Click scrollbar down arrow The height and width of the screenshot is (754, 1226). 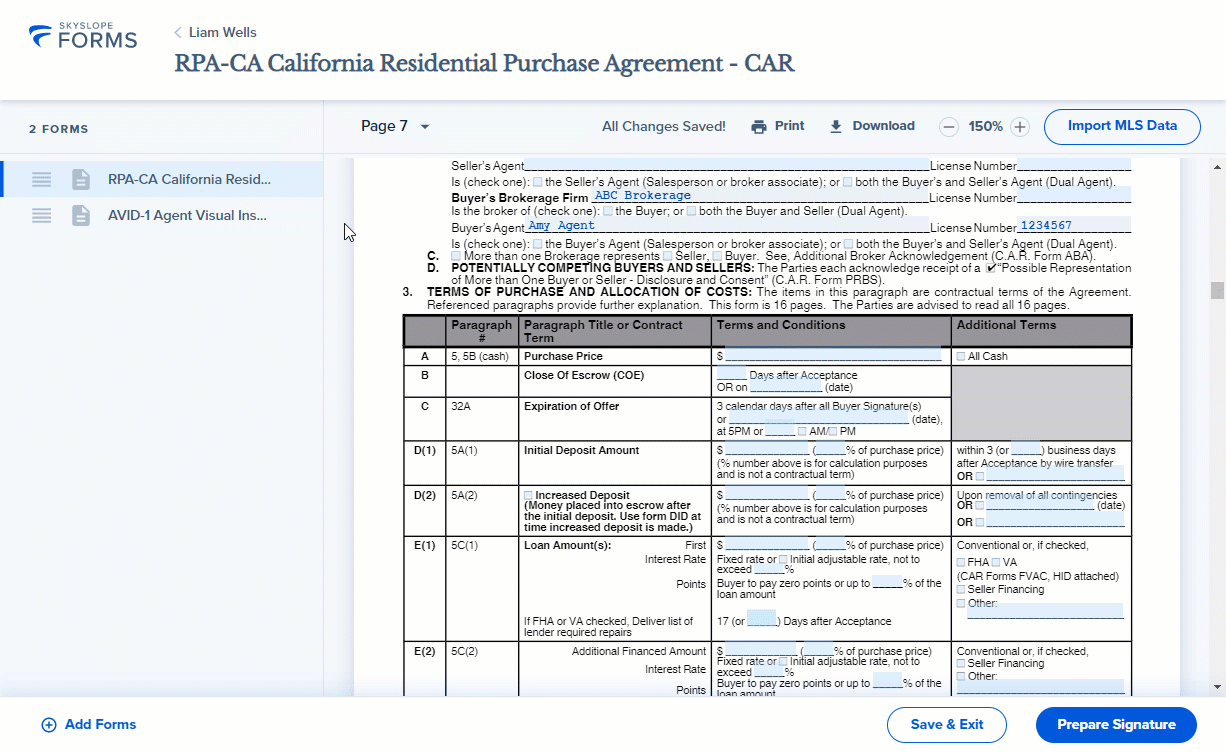click(x=1217, y=687)
